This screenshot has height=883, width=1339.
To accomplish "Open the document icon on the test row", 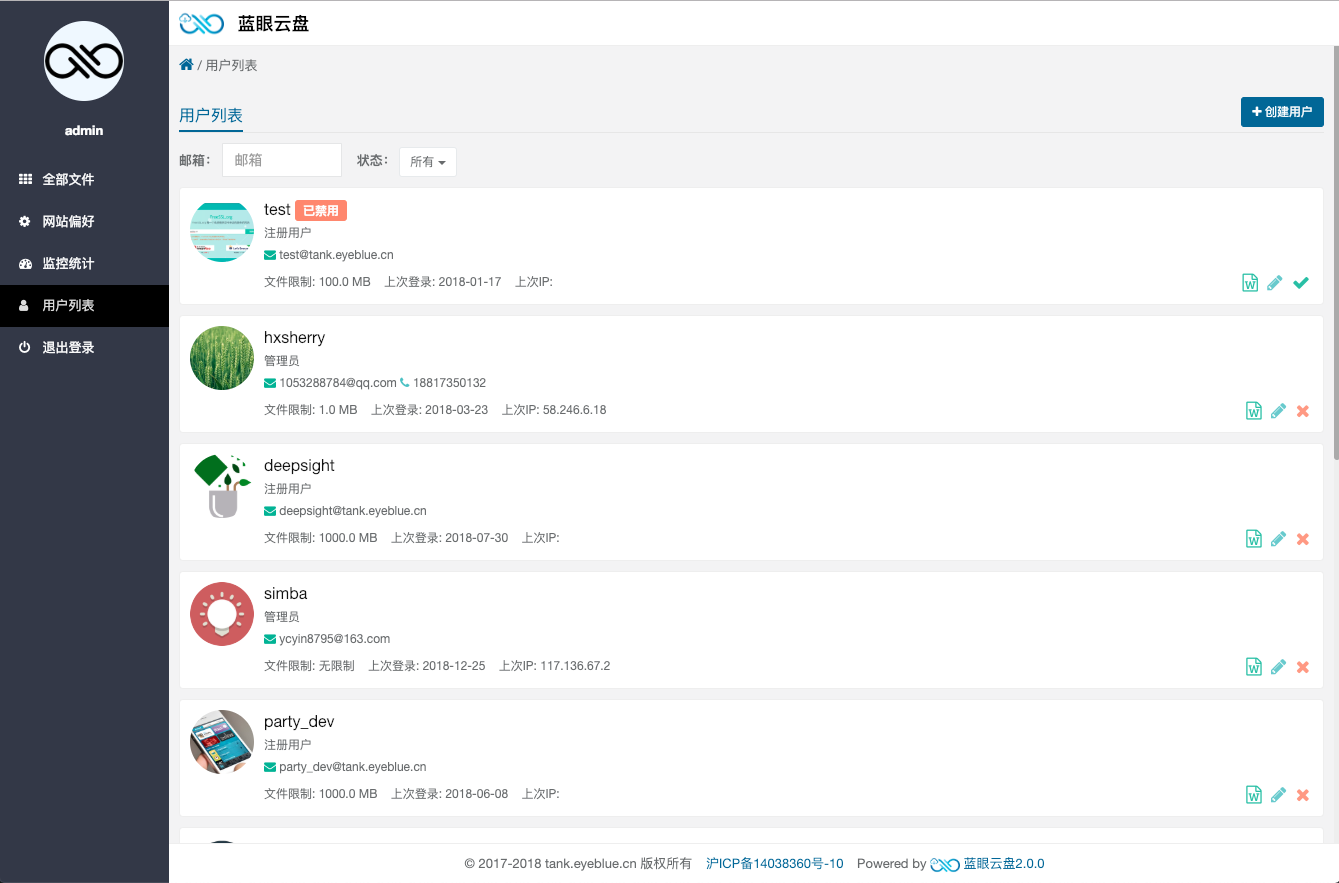I will [1250, 283].
